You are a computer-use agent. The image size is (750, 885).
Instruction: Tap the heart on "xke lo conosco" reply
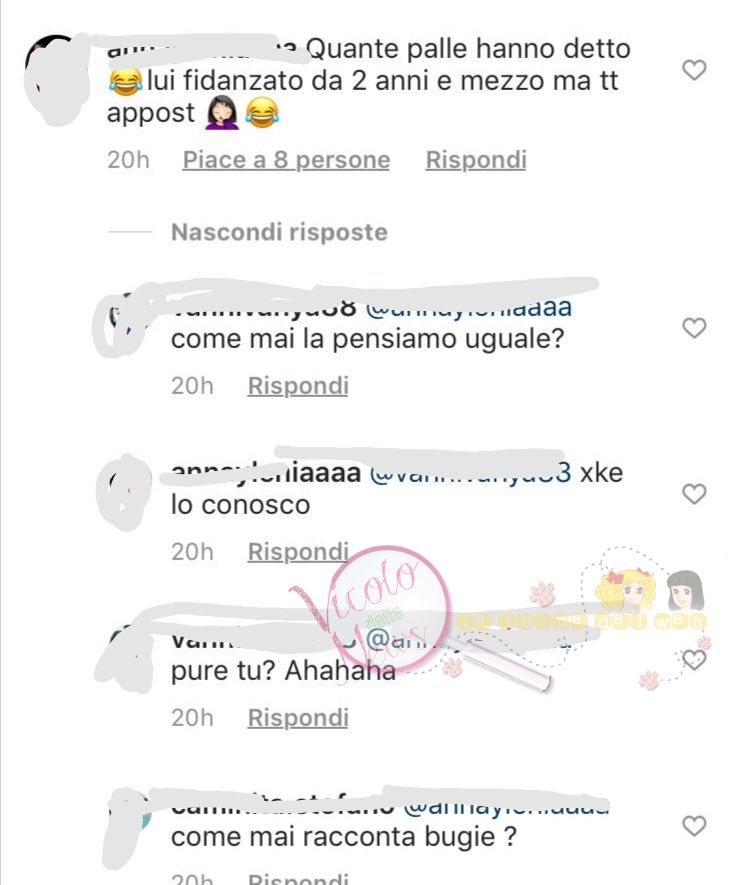point(694,494)
